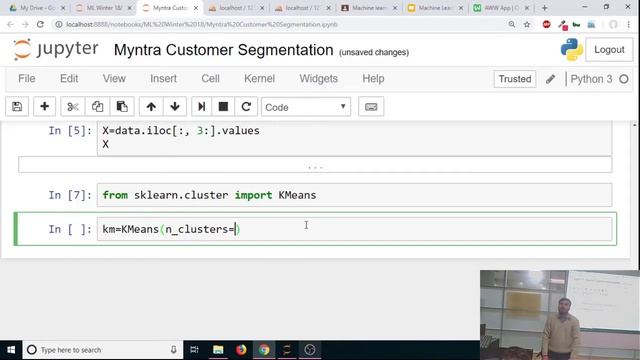Click the OBS Studio taskbar icon
This screenshot has width=640, height=360.
[x=310, y=350]
